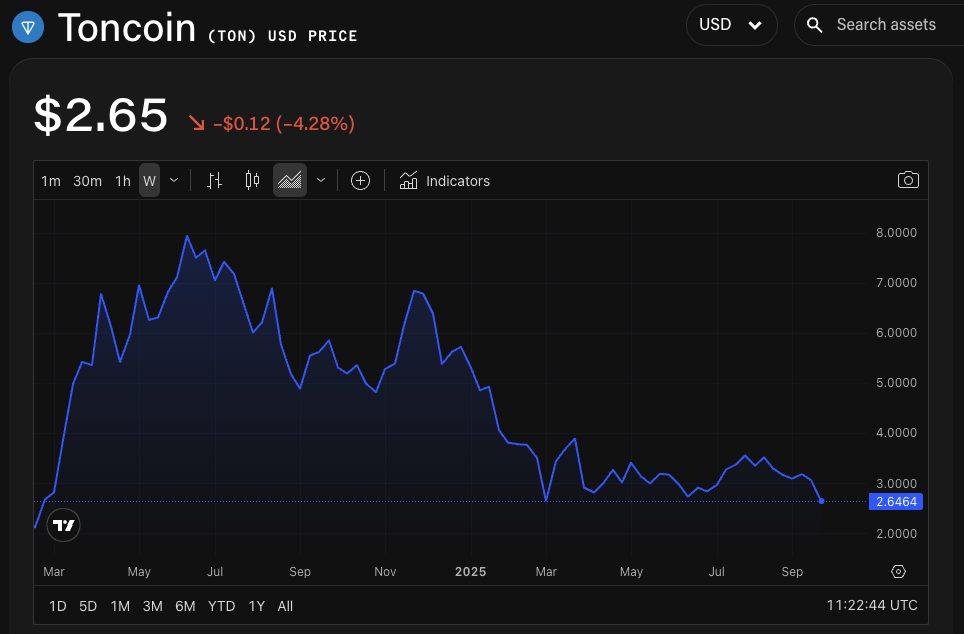The height and width of the screenshot is (634, 964).
Task: Select the 6M range button
Action: click(185, 606)
